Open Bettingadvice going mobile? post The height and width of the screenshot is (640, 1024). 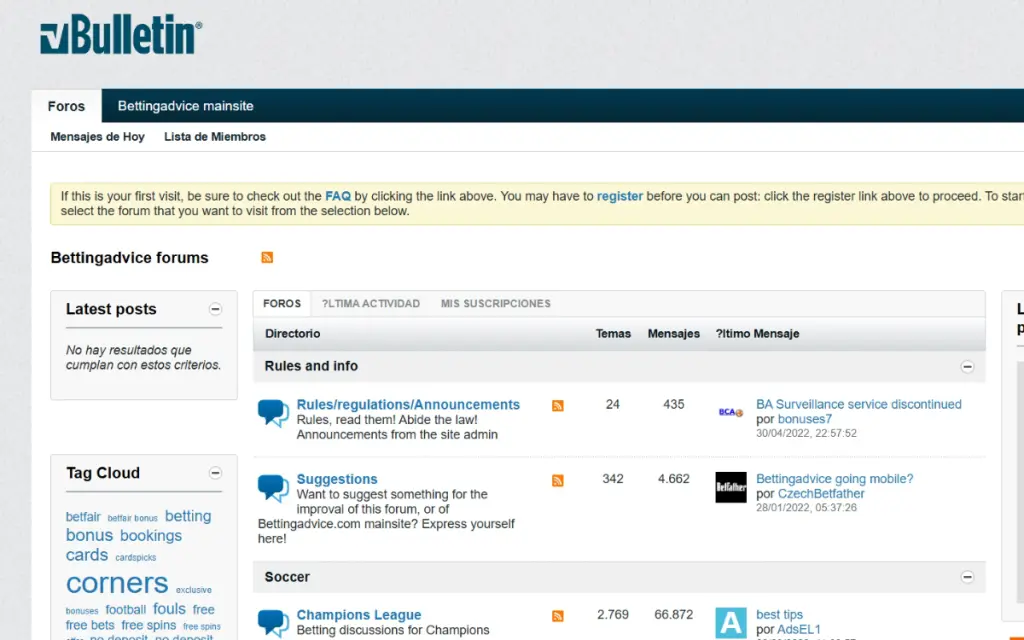point(835,479)
